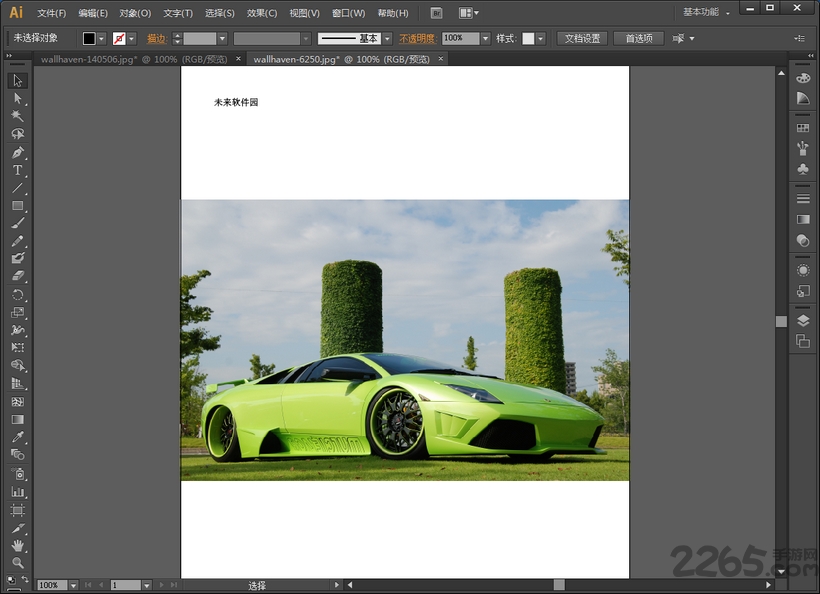Viewport: 820px width, 594px height.
Task: Open the opacity 100% dropdown
Action: (x=485, y=38)
